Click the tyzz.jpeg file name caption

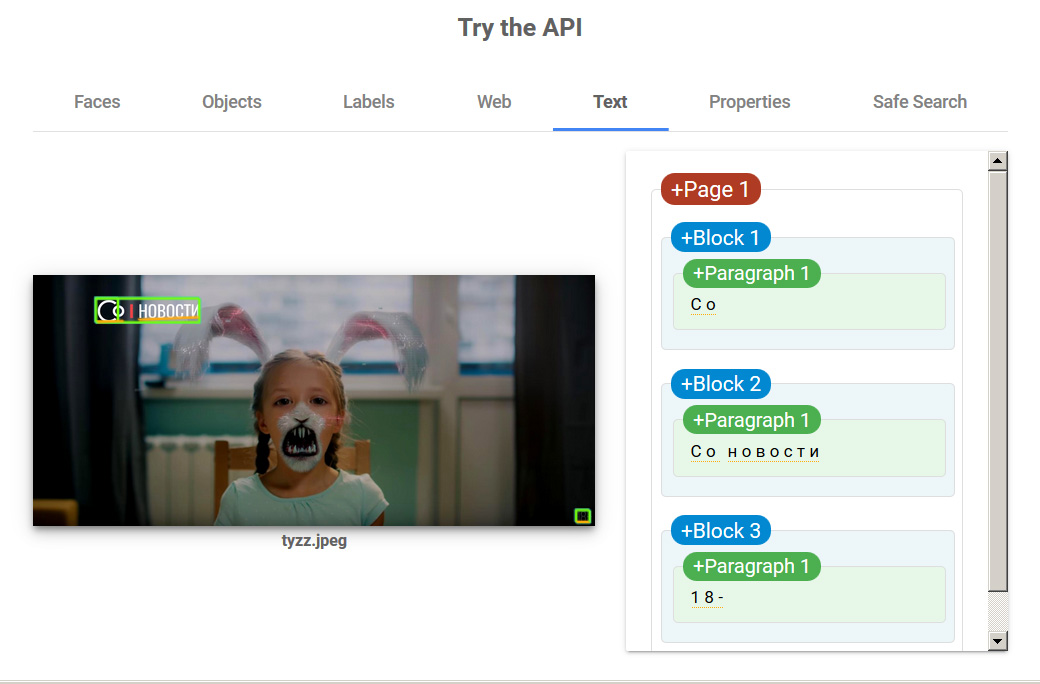314,541
